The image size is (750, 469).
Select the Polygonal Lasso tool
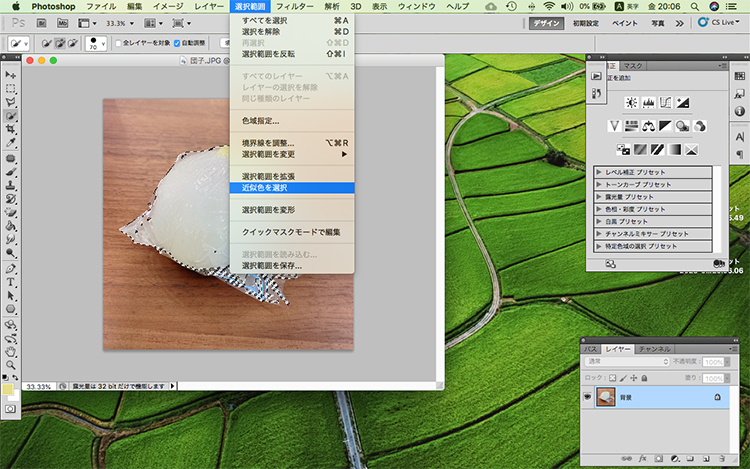coord(11,102)
